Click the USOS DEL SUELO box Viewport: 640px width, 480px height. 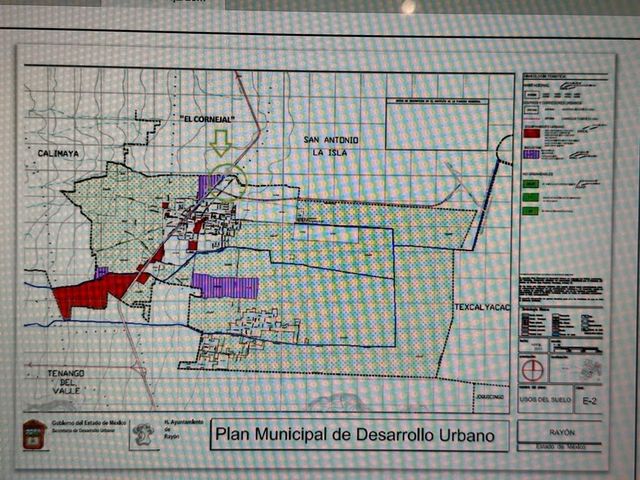coord(545,400)
